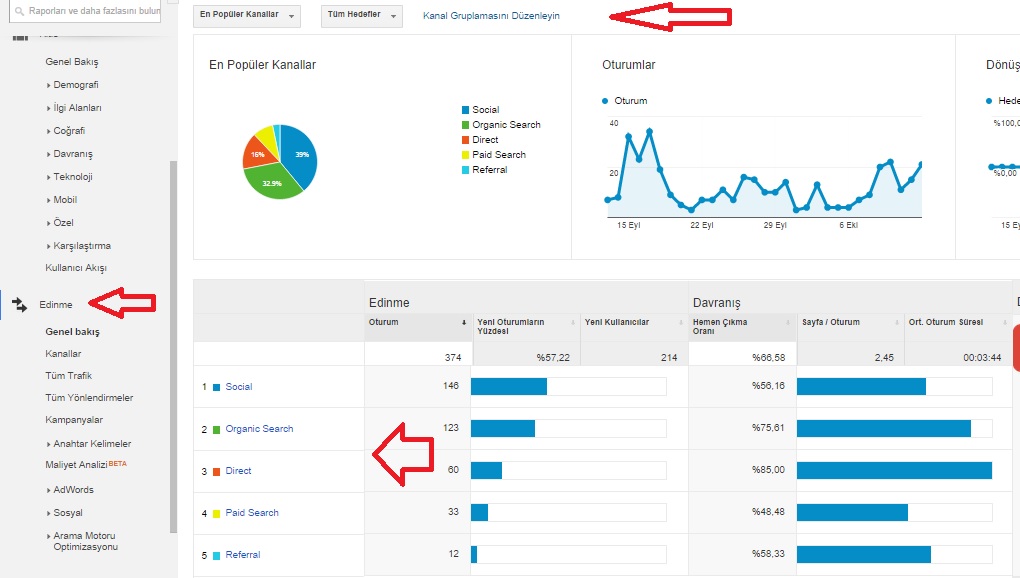Expand the AdWords menu item

pyautogui.click(x=73, y=490)
